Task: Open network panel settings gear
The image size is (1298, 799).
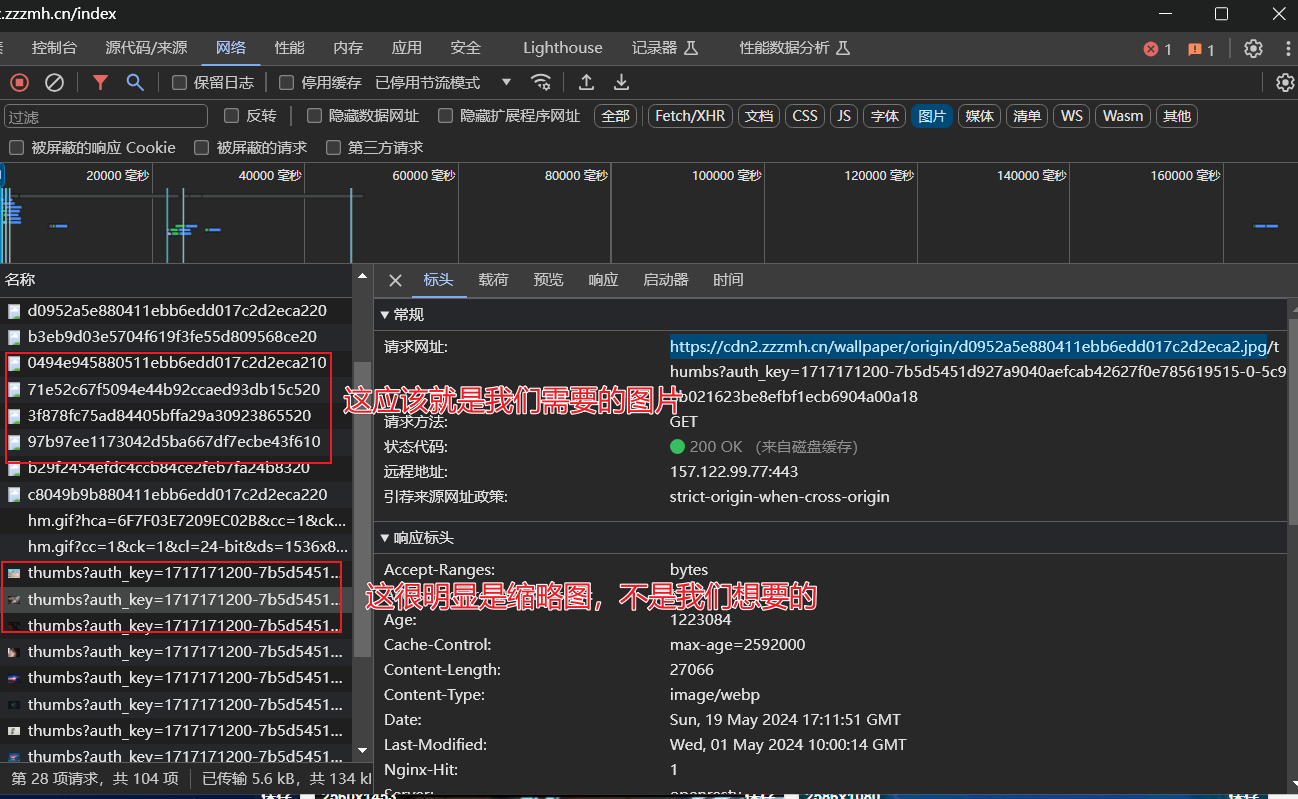Action: 1285,82
